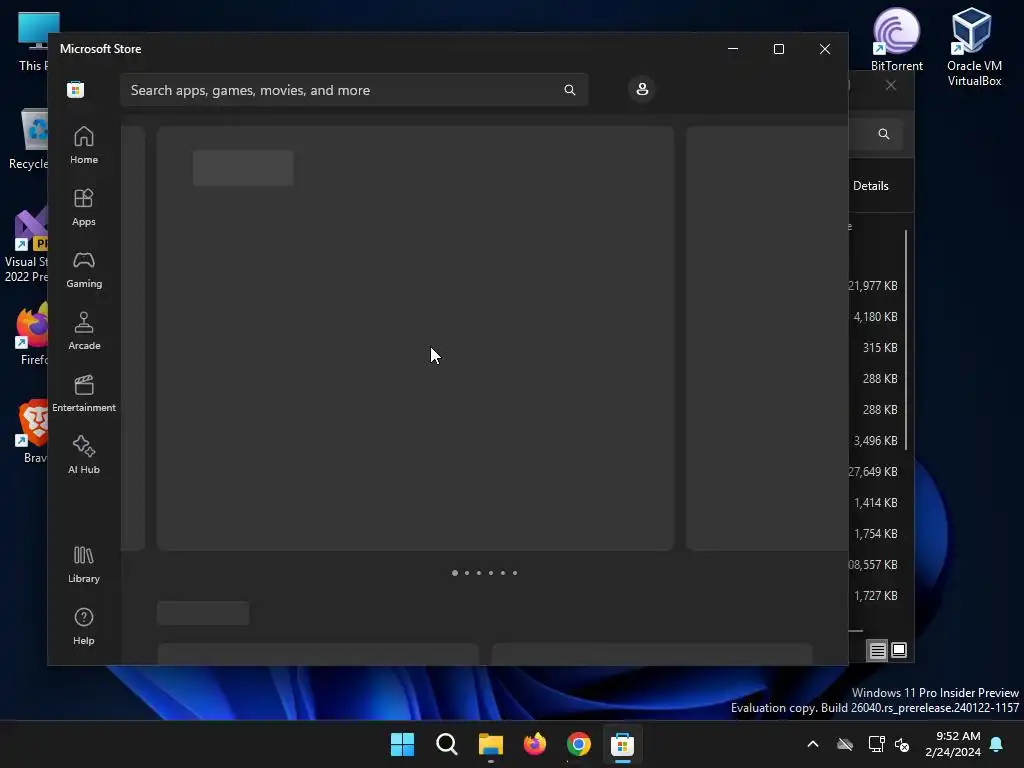Select the file sized 27,649 KB
Screen dimensions: 1024x768
pyautogui.click(x=874, y=472)
